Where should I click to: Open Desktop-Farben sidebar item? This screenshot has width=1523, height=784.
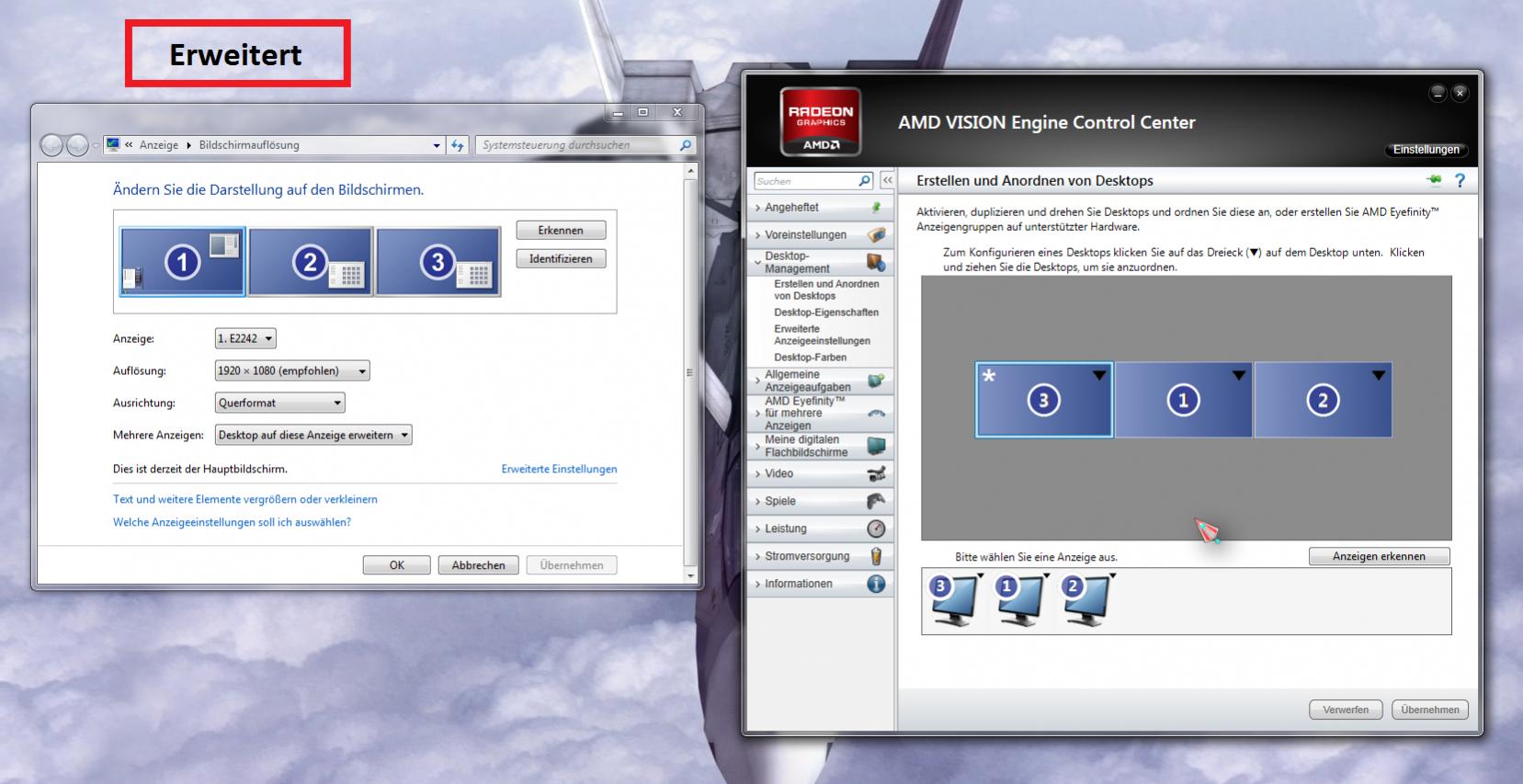tap(810, 358)
